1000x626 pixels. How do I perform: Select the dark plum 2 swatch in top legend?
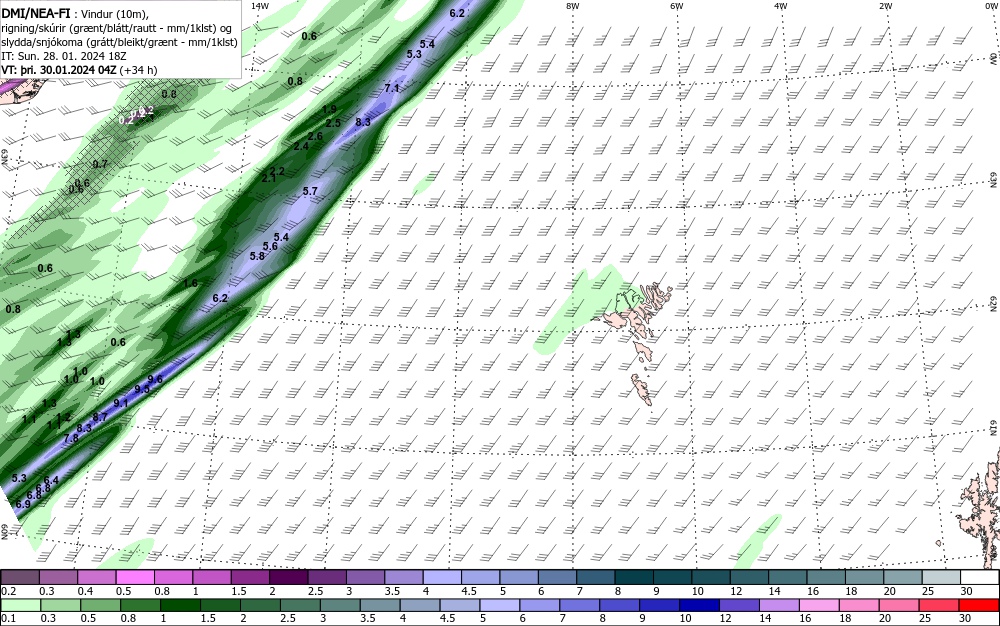pyautogui.click(x=288, y=578)
